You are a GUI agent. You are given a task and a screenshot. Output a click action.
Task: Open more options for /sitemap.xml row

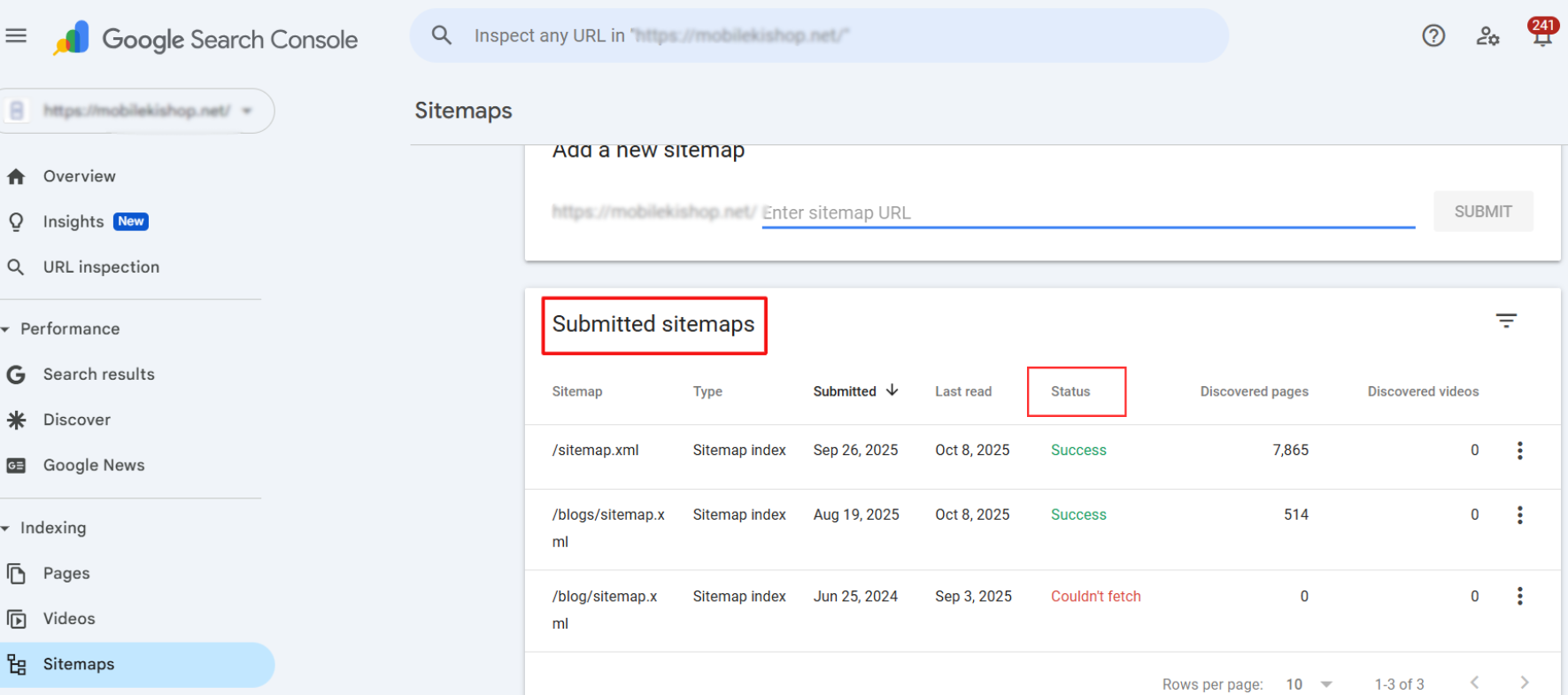coord(1519,451)
